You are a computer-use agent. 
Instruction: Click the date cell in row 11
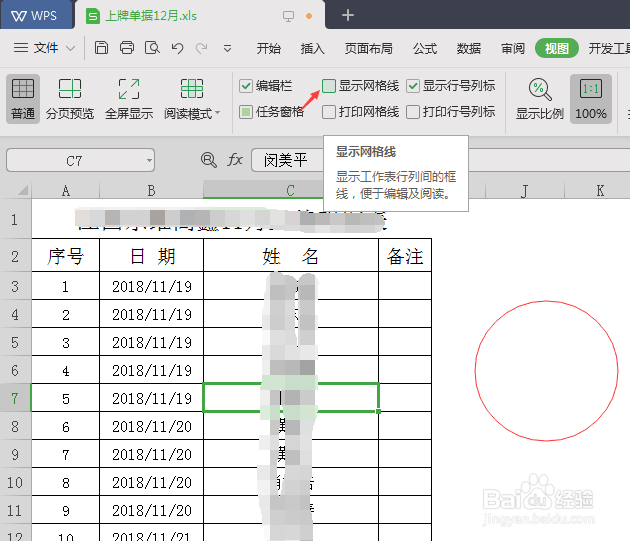tap(151, 510)
